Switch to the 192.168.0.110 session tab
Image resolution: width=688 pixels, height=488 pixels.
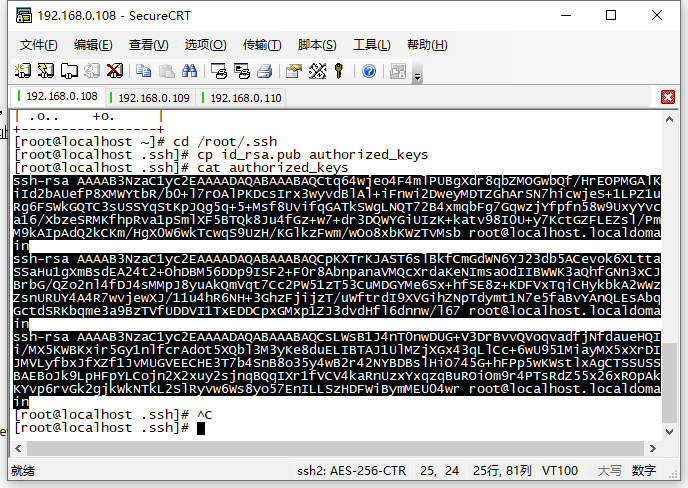[242, 98]
